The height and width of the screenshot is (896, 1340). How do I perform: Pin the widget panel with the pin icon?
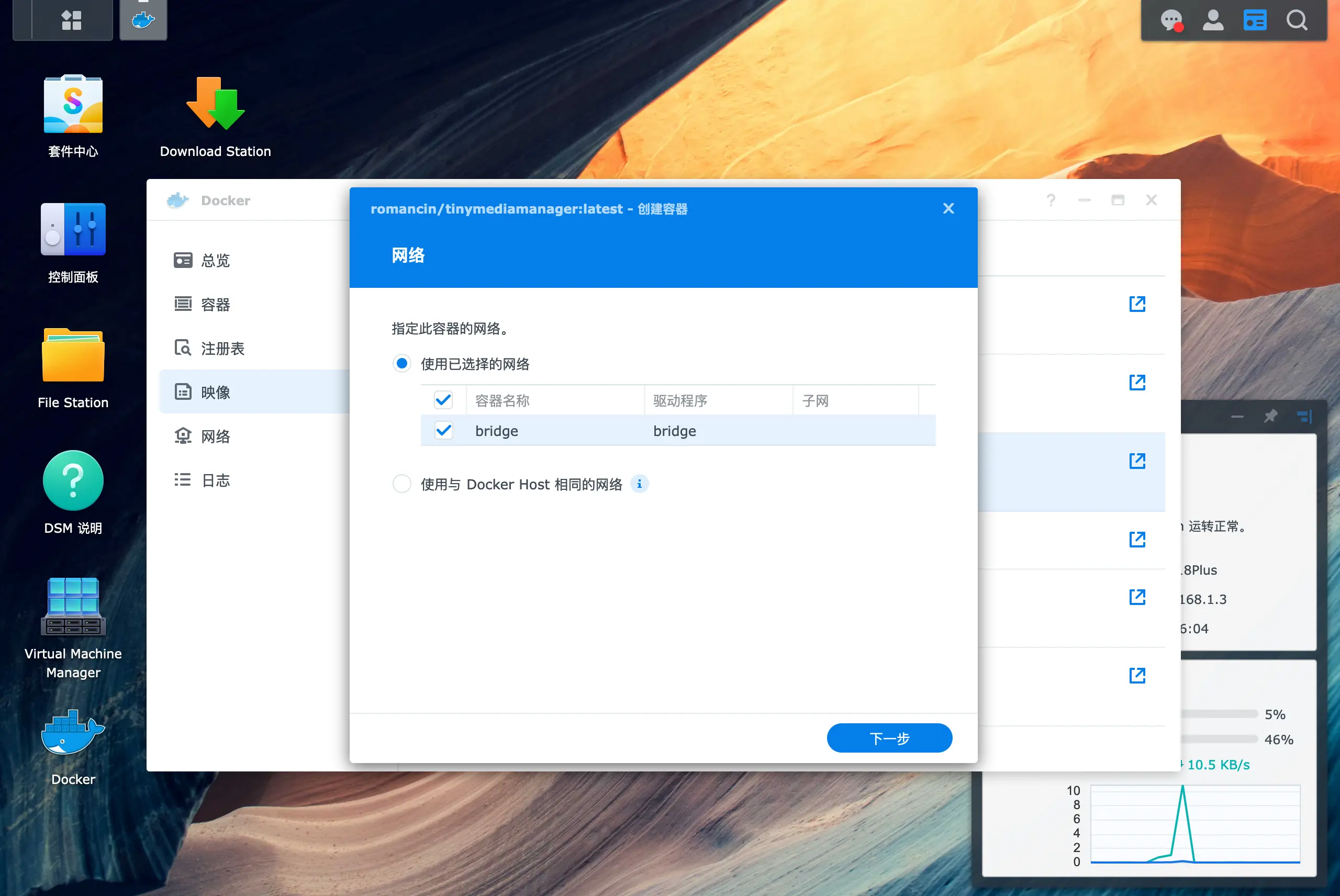(1270, 416)
